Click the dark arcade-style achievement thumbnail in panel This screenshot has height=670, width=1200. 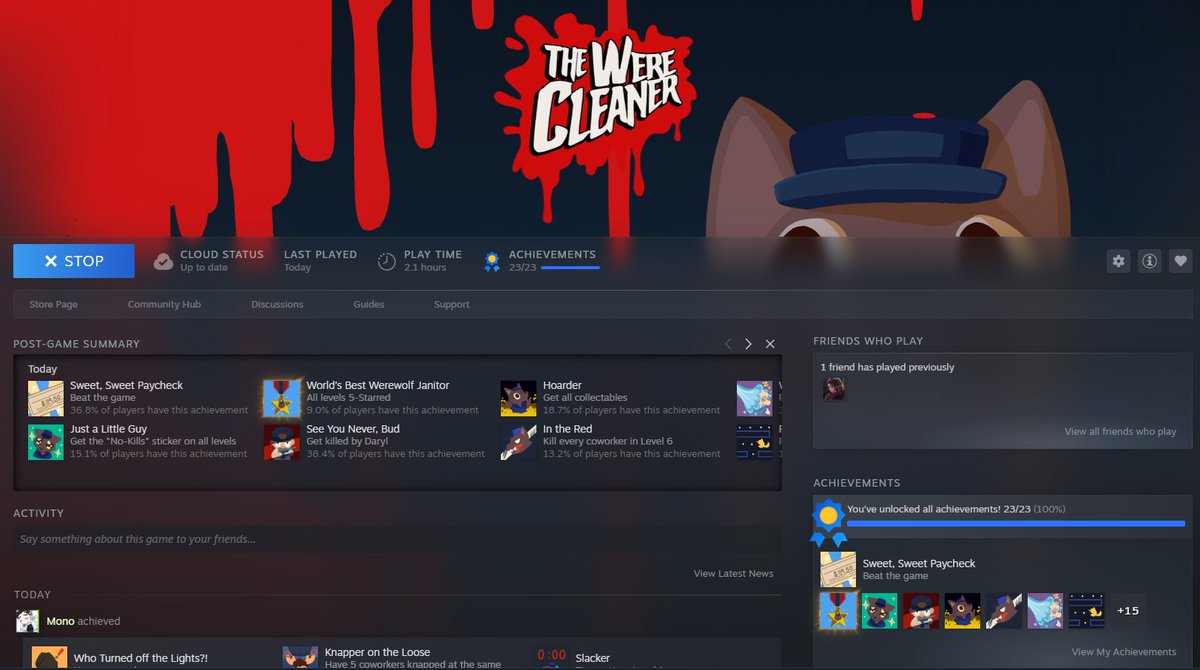(1087, 610)
